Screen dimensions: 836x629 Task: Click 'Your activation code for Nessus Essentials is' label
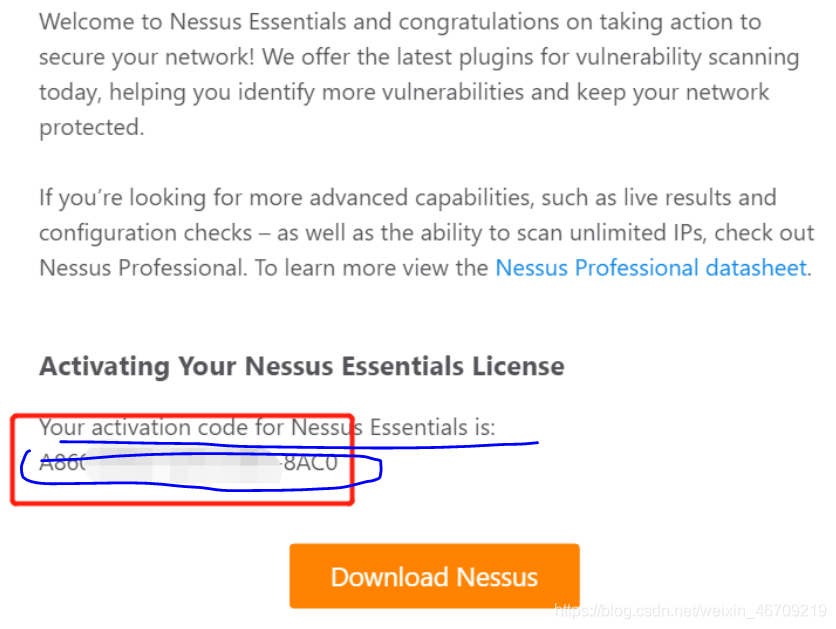[267, 428]
